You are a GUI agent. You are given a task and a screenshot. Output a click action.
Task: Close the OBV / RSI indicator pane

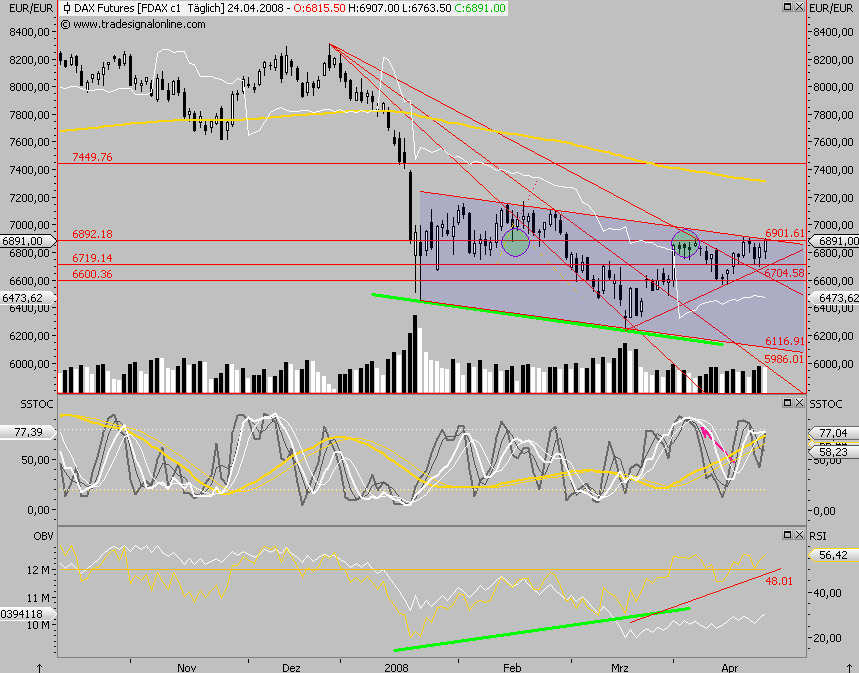pos(799,534)
